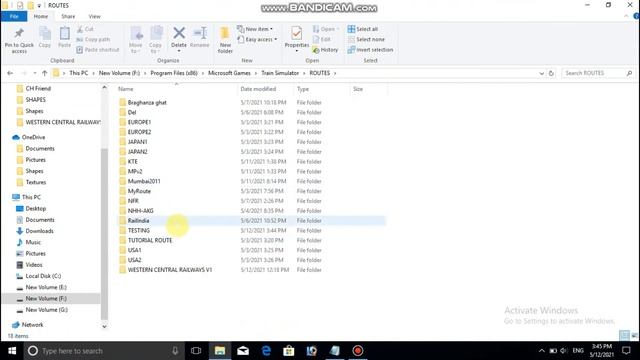
Task: Open Task View on taskbar
Action: [x=196, y=351]
